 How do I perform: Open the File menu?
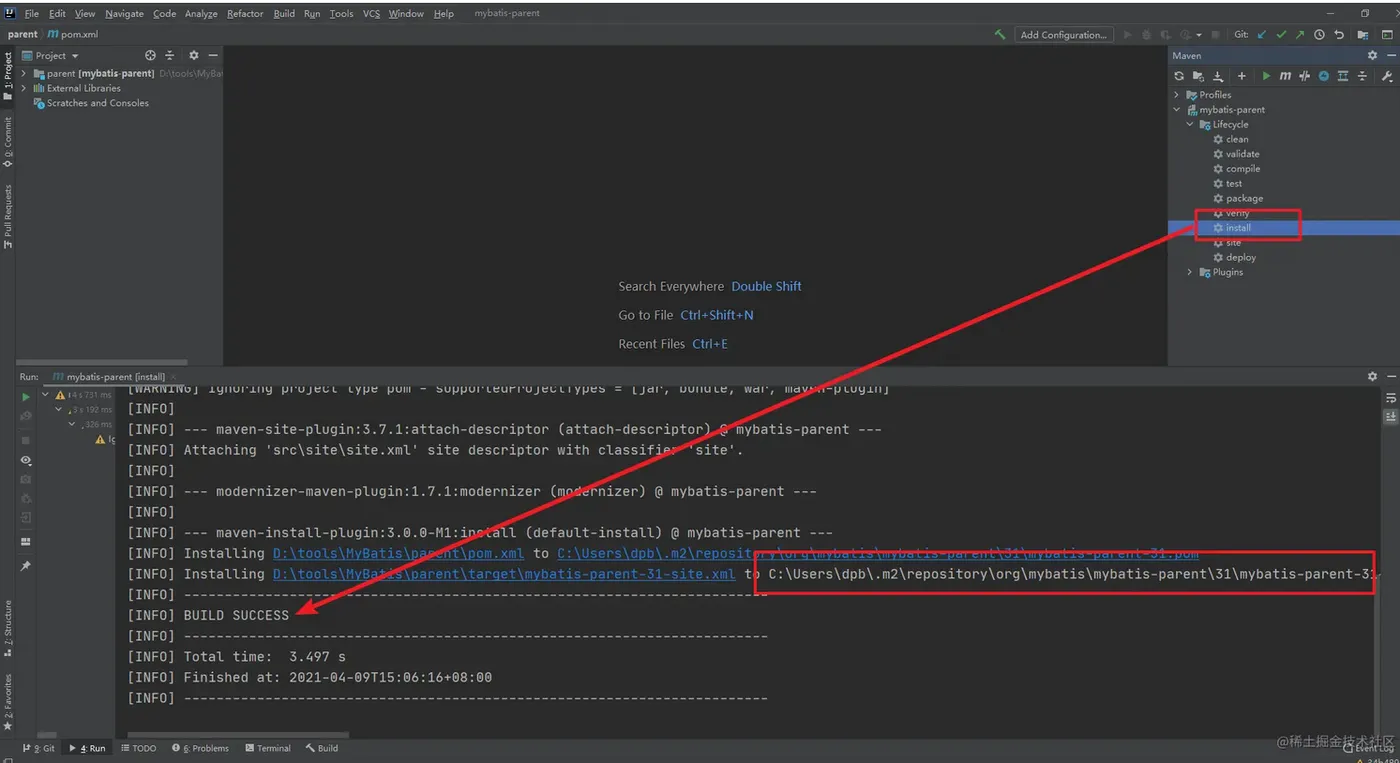[x=31, y=14]
